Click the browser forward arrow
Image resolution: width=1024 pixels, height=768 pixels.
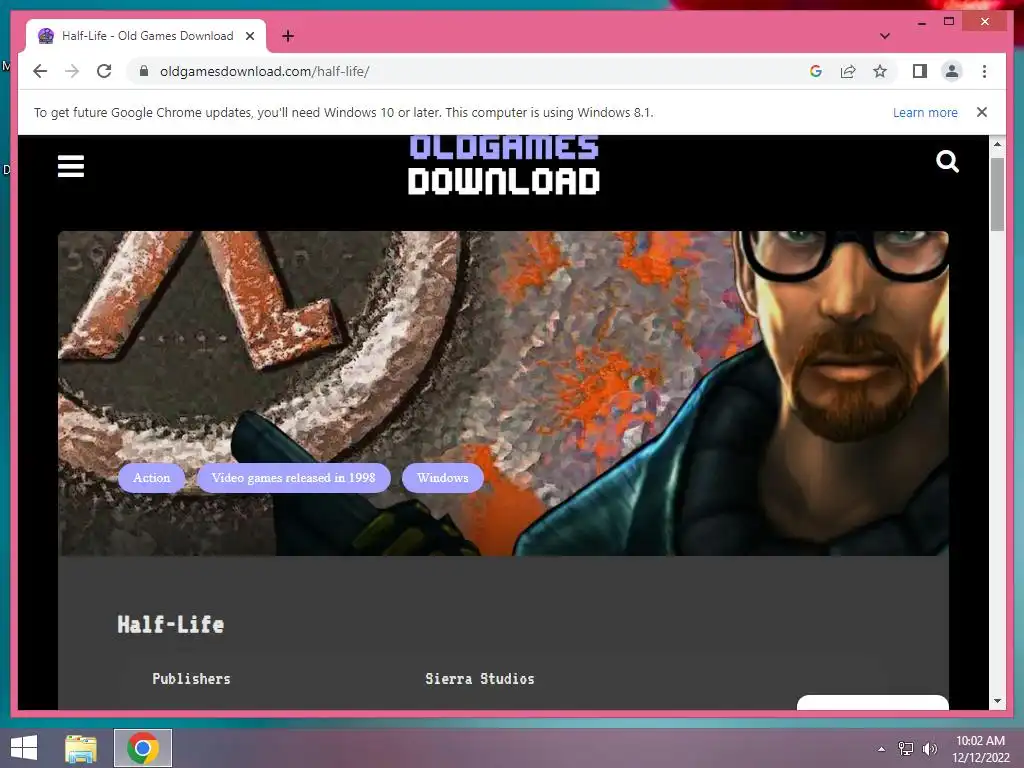[x=72, y=71]
